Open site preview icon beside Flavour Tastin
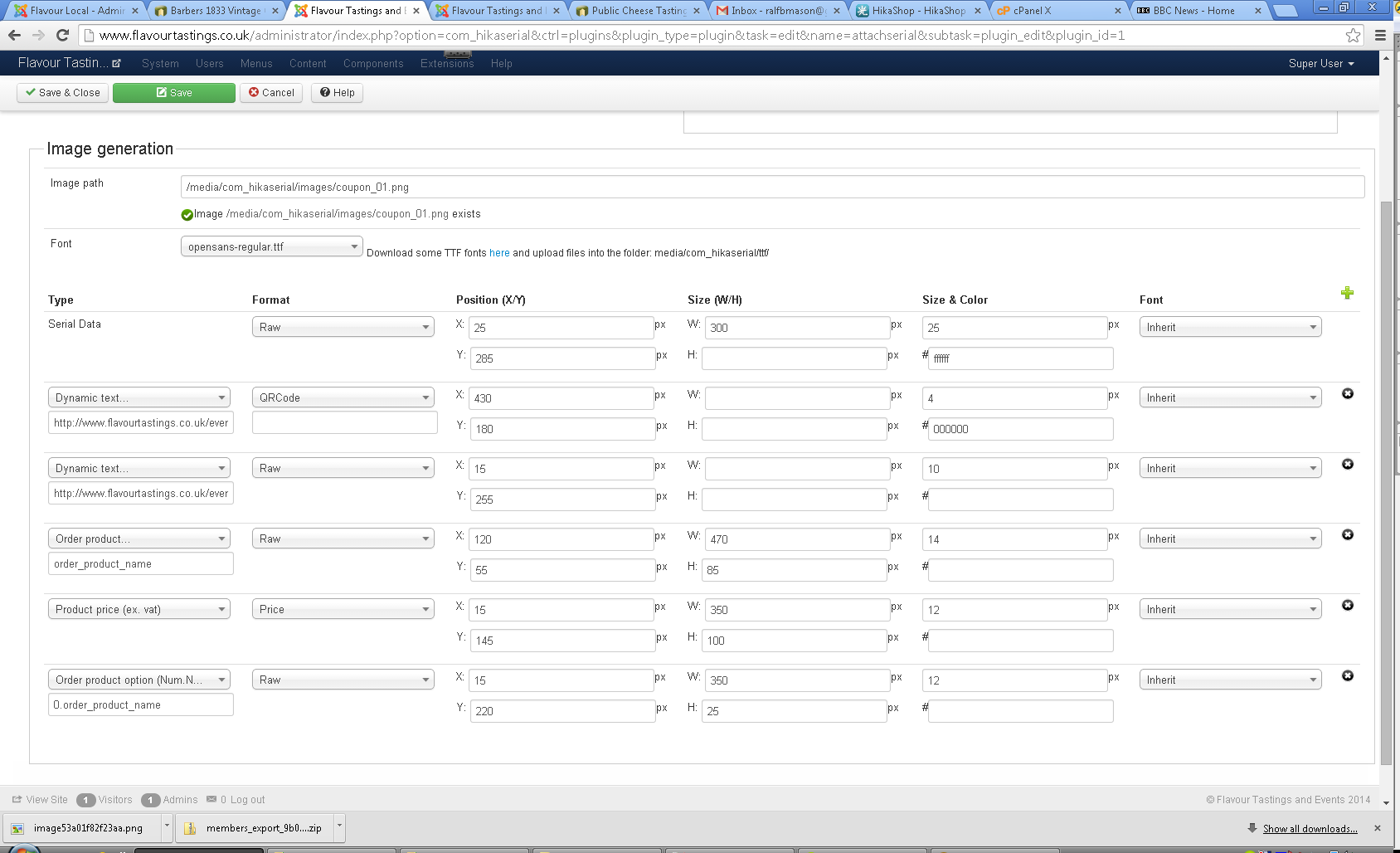The image size is (1400, 853). click(x=117, y=63)
